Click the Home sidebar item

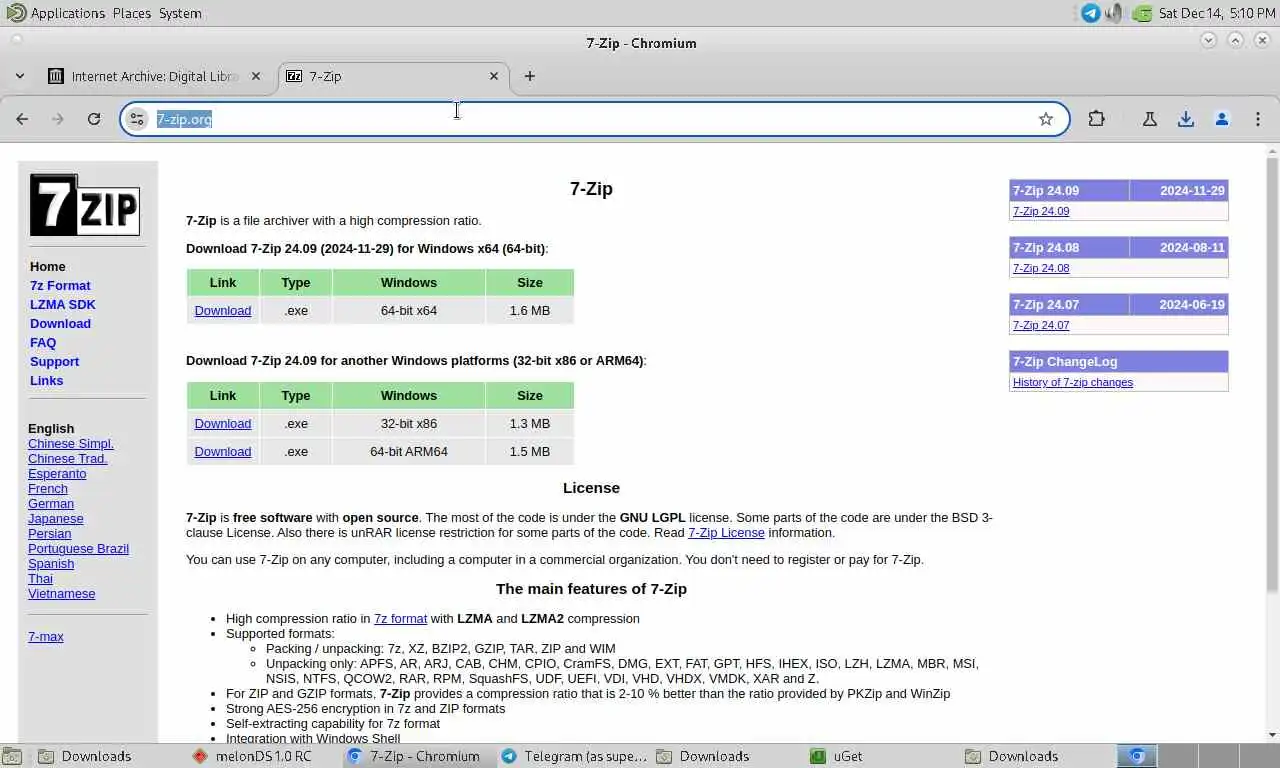coord(48,267)
